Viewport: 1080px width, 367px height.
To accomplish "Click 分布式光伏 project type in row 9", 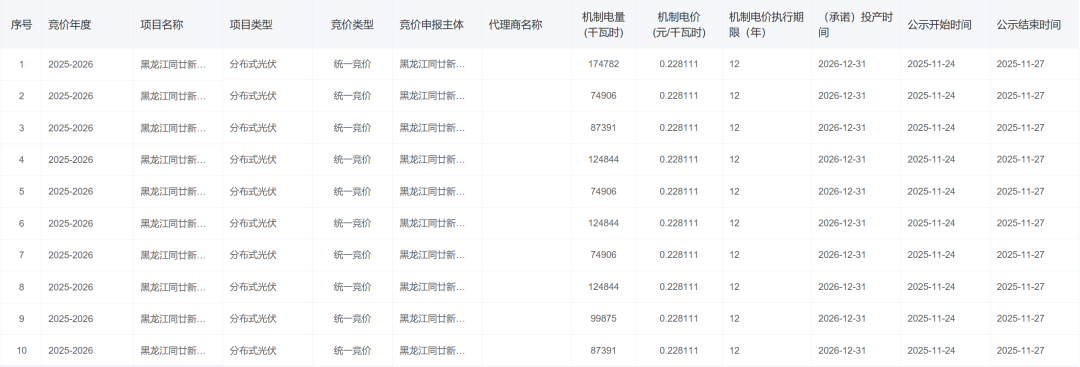I will (253, 319).
